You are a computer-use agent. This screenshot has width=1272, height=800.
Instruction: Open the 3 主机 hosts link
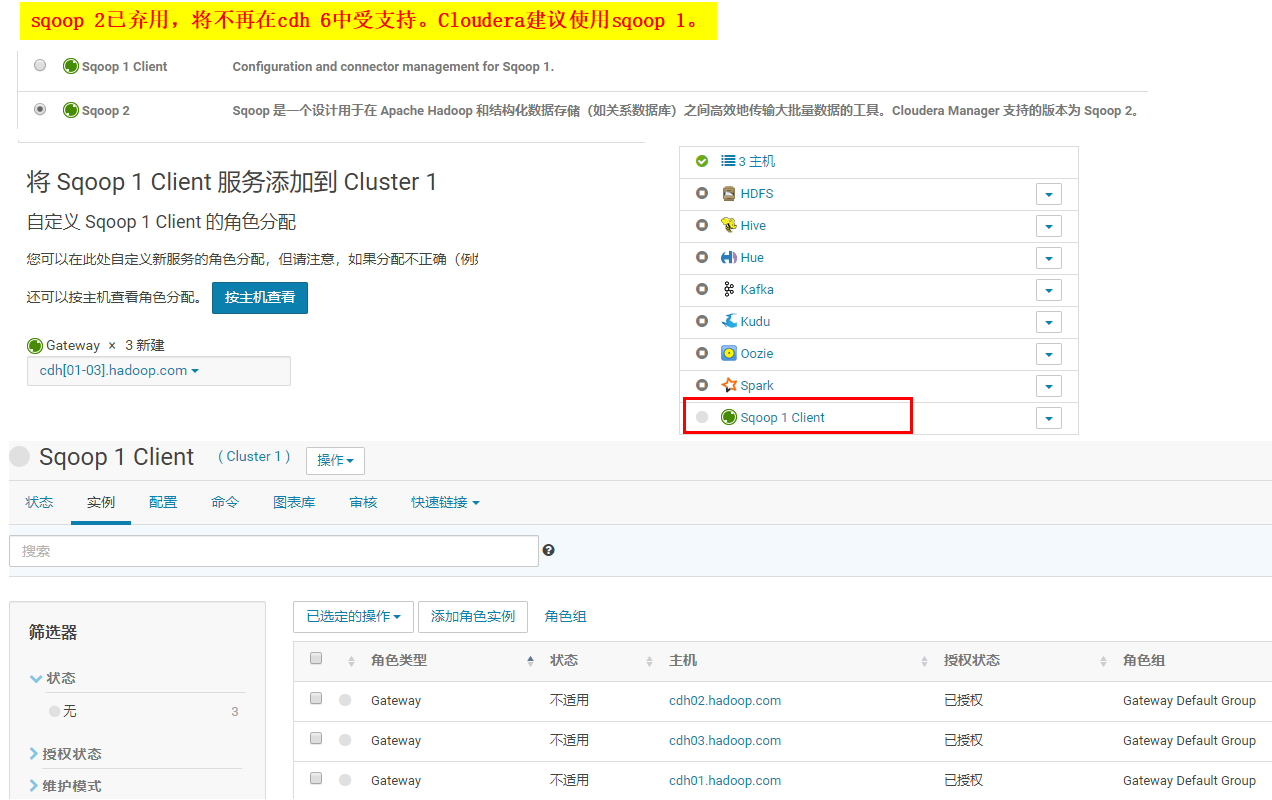[757, 161]
